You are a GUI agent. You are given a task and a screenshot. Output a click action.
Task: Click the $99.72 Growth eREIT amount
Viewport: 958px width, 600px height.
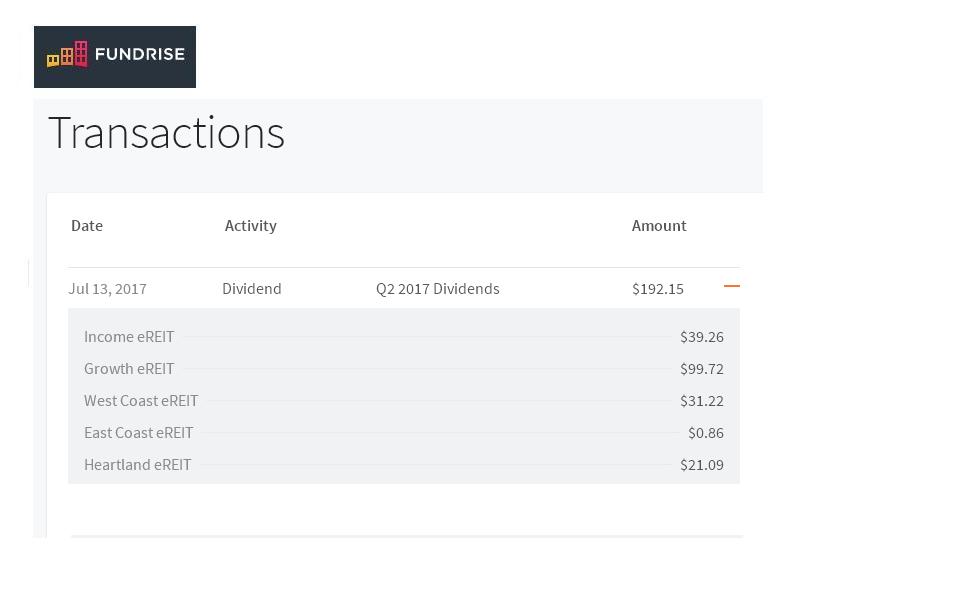coord(701,369)
